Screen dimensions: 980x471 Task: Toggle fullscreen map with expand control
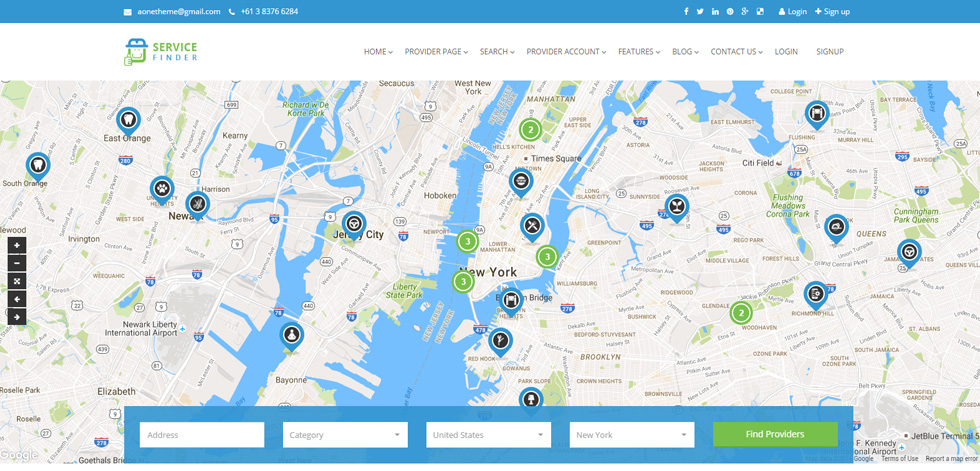pyautogui.click(x=17, y=281)
